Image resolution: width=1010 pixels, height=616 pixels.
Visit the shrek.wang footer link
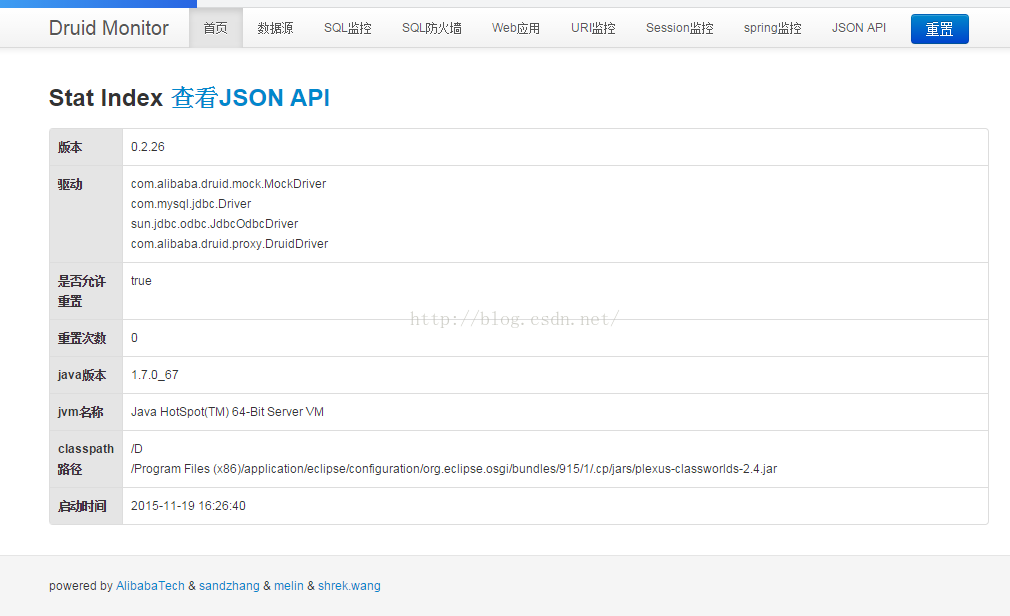point(349,586)
